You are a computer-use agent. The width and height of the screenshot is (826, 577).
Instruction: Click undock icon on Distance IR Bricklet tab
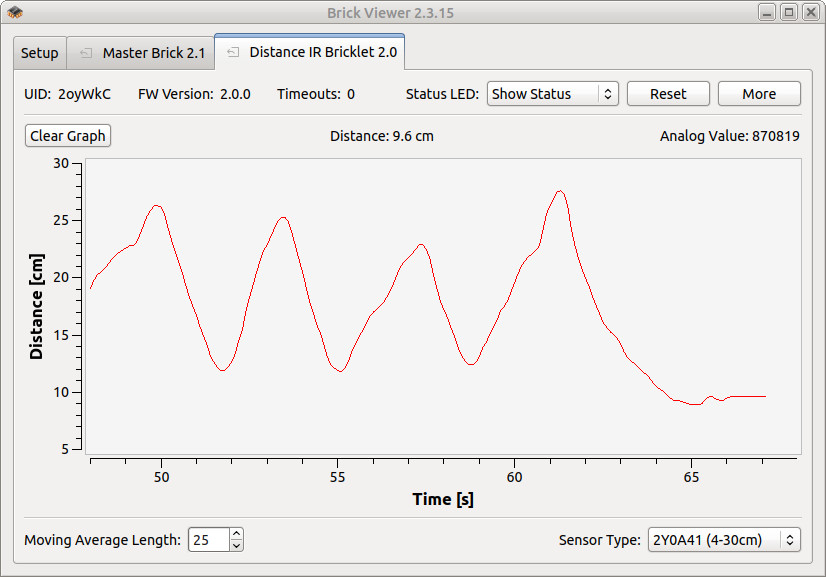pos(233,52)
